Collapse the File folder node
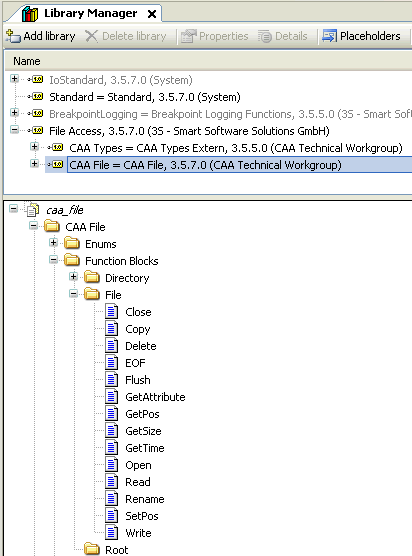The width and height of the screenshot is (412, 556). point(73,294)
